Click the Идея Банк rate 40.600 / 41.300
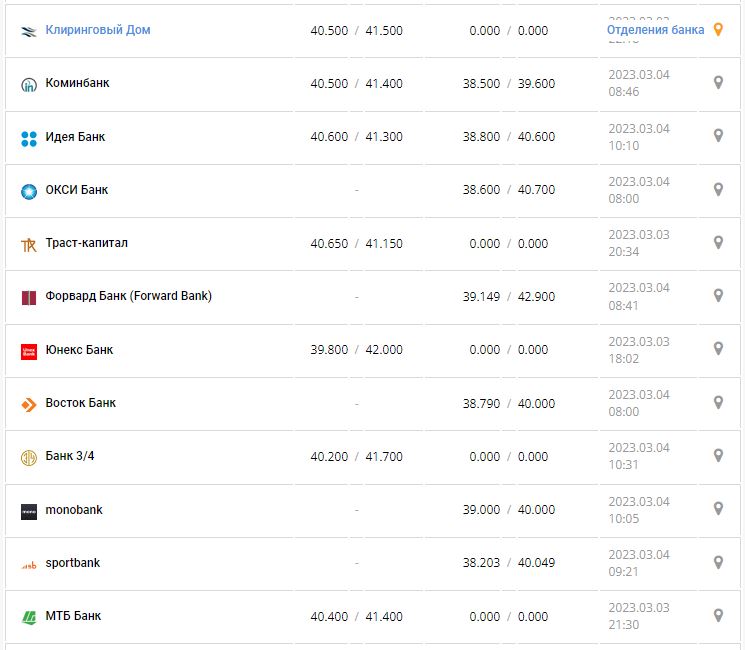 (356, 137)
